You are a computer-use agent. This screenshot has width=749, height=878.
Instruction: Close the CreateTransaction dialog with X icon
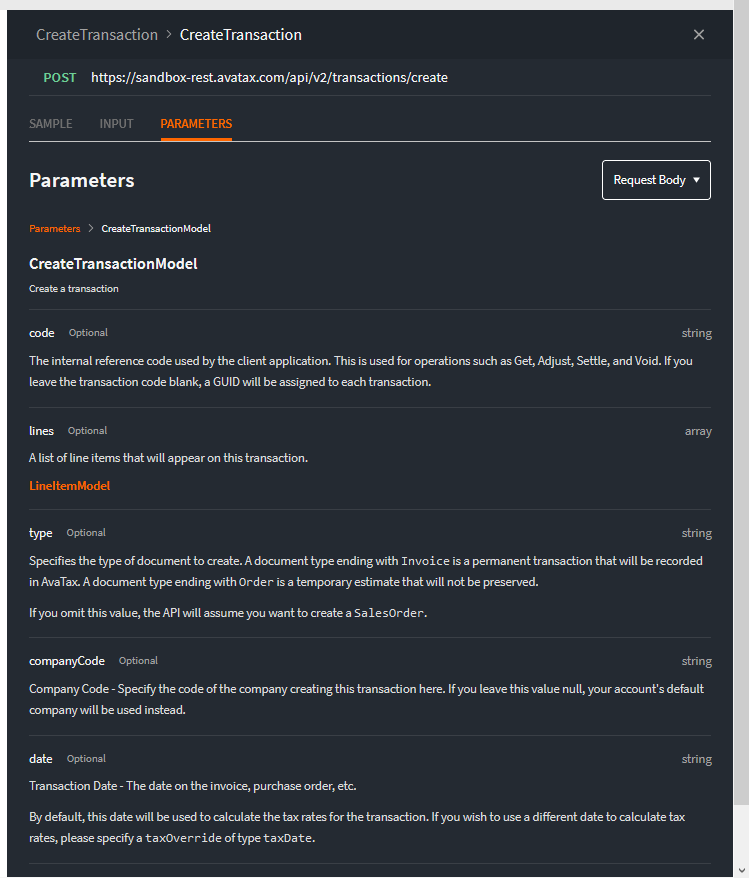699,35
